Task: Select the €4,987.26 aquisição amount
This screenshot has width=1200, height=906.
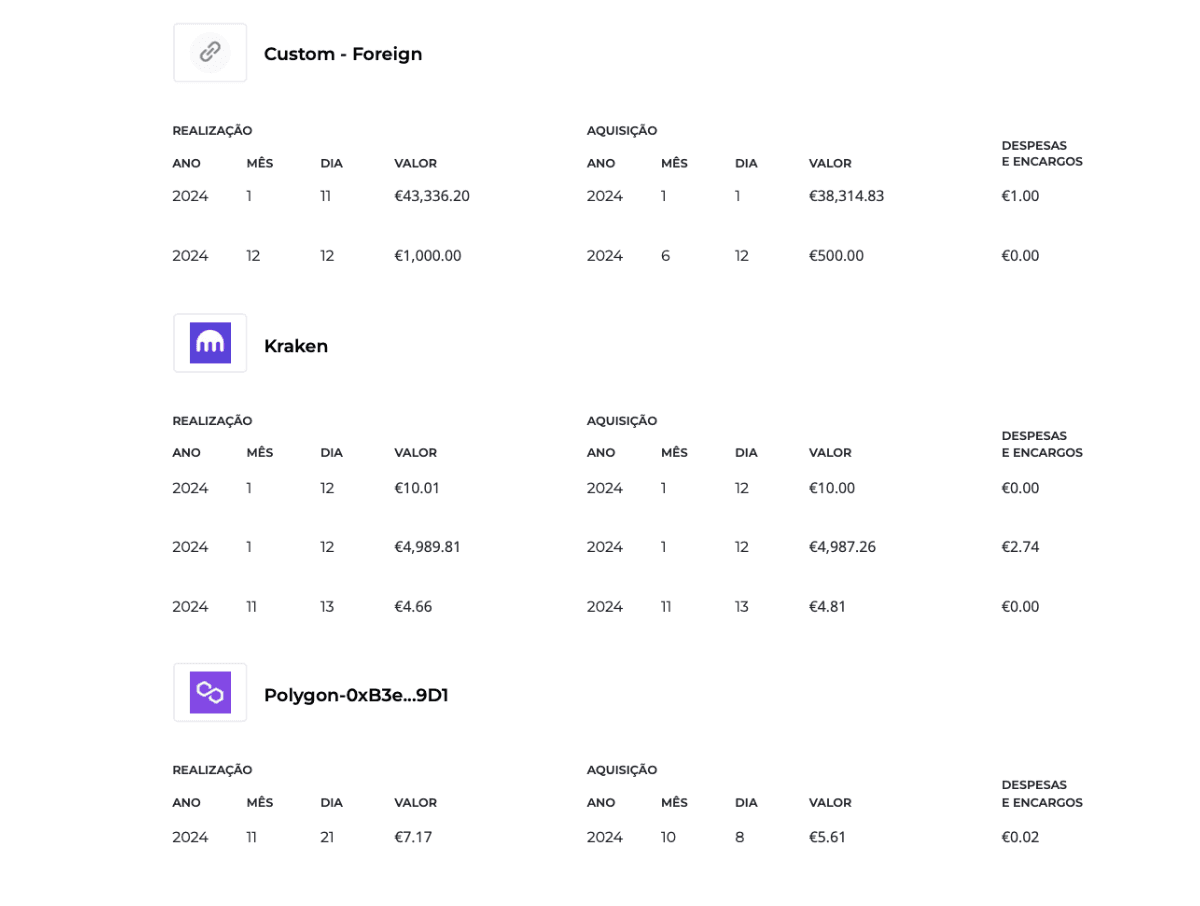Action: [842, 547]
